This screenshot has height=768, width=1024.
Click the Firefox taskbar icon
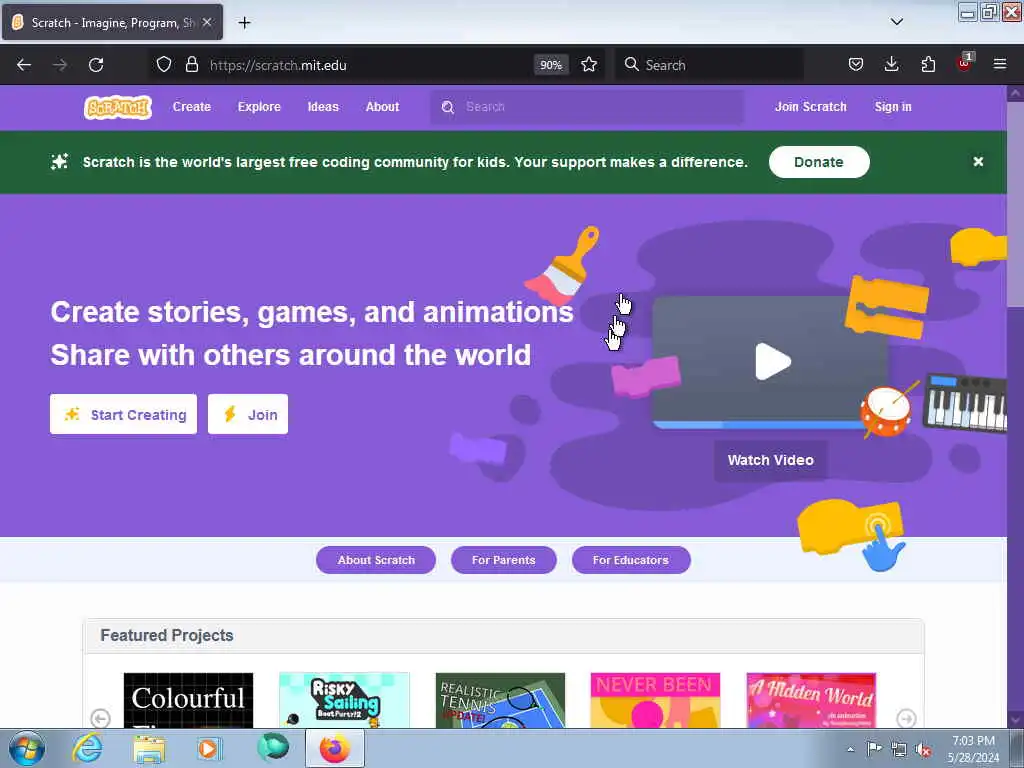tap(335, 748)
